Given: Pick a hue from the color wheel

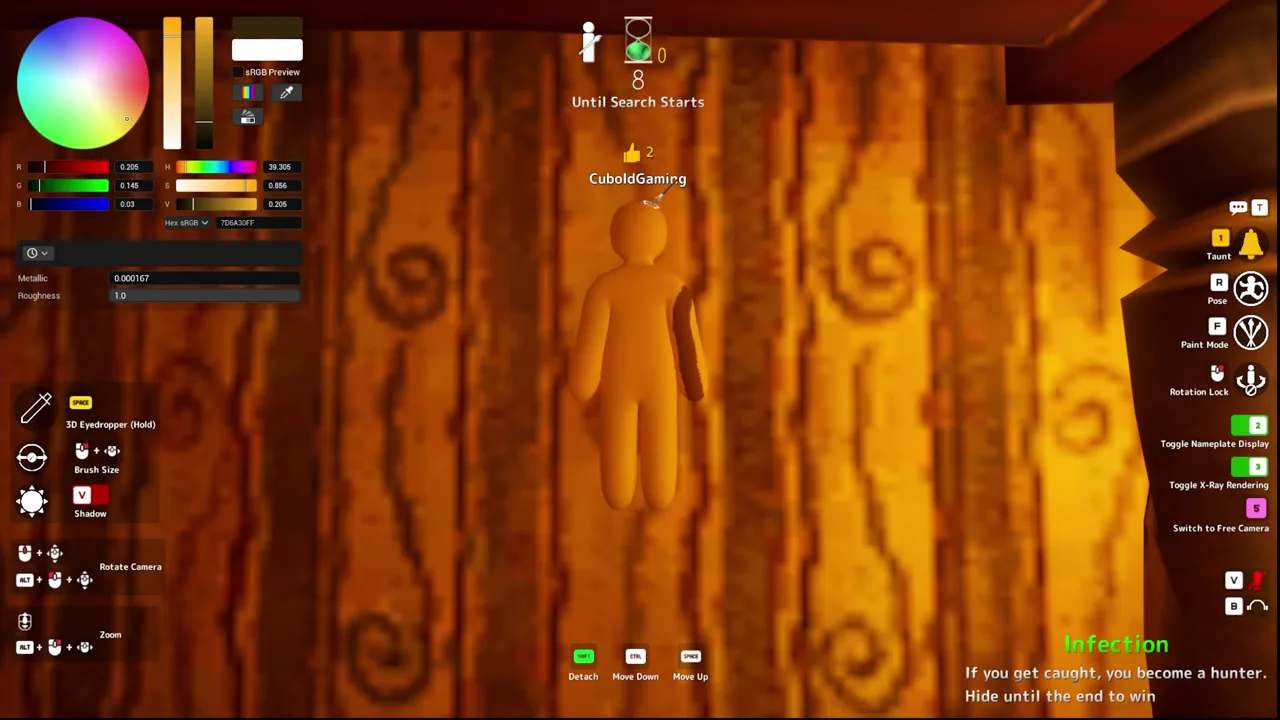Looking at the screenshot, I should pyautogui.click(x=83, y=83).
